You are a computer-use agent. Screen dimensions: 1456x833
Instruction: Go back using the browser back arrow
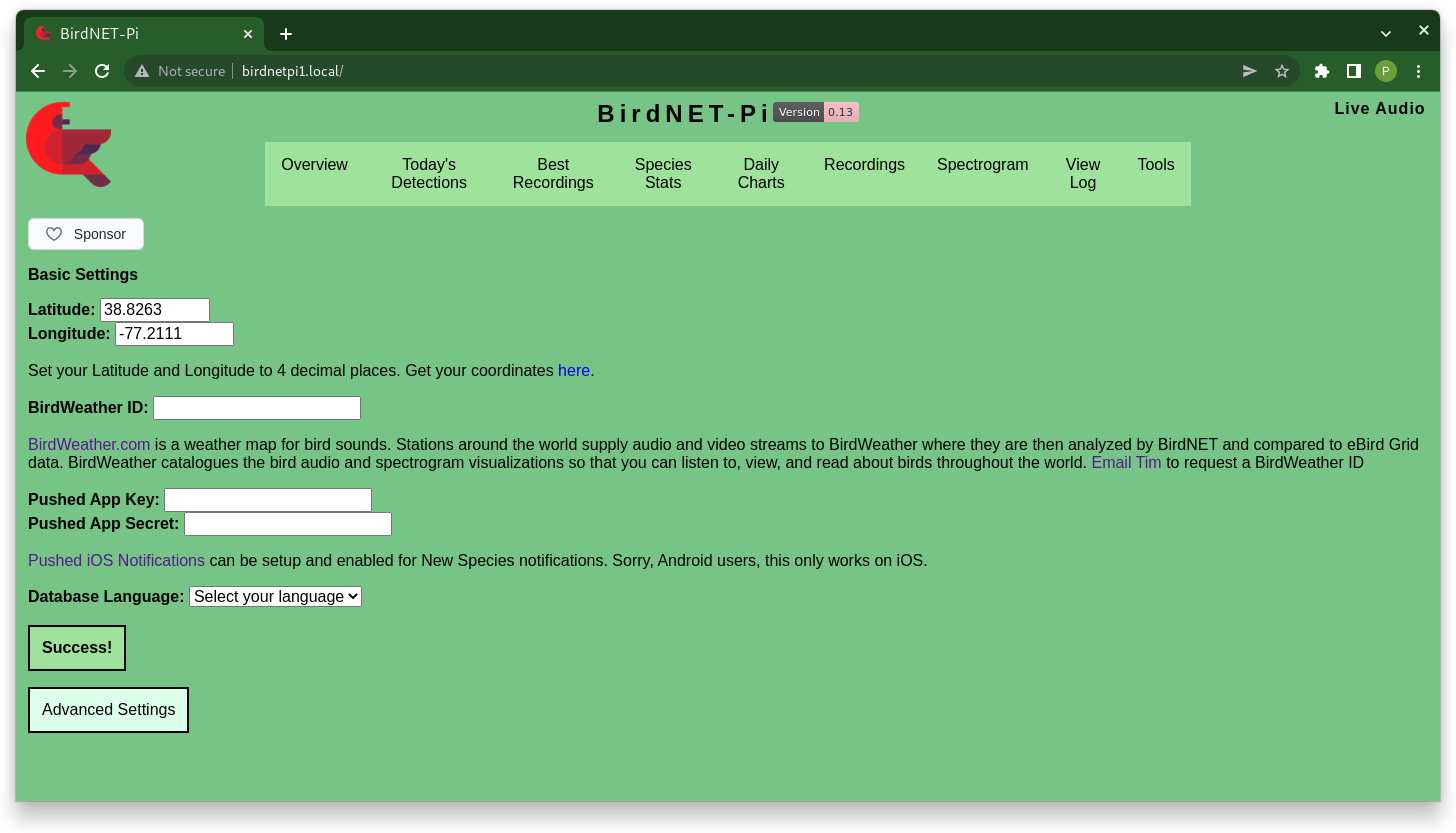pyautogui.click(x=38, y=71)
